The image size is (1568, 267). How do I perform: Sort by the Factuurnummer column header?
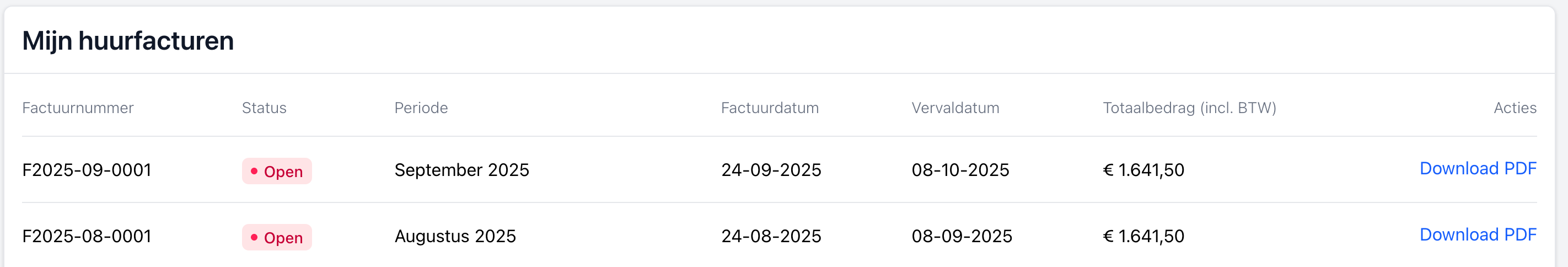(78, 108)
